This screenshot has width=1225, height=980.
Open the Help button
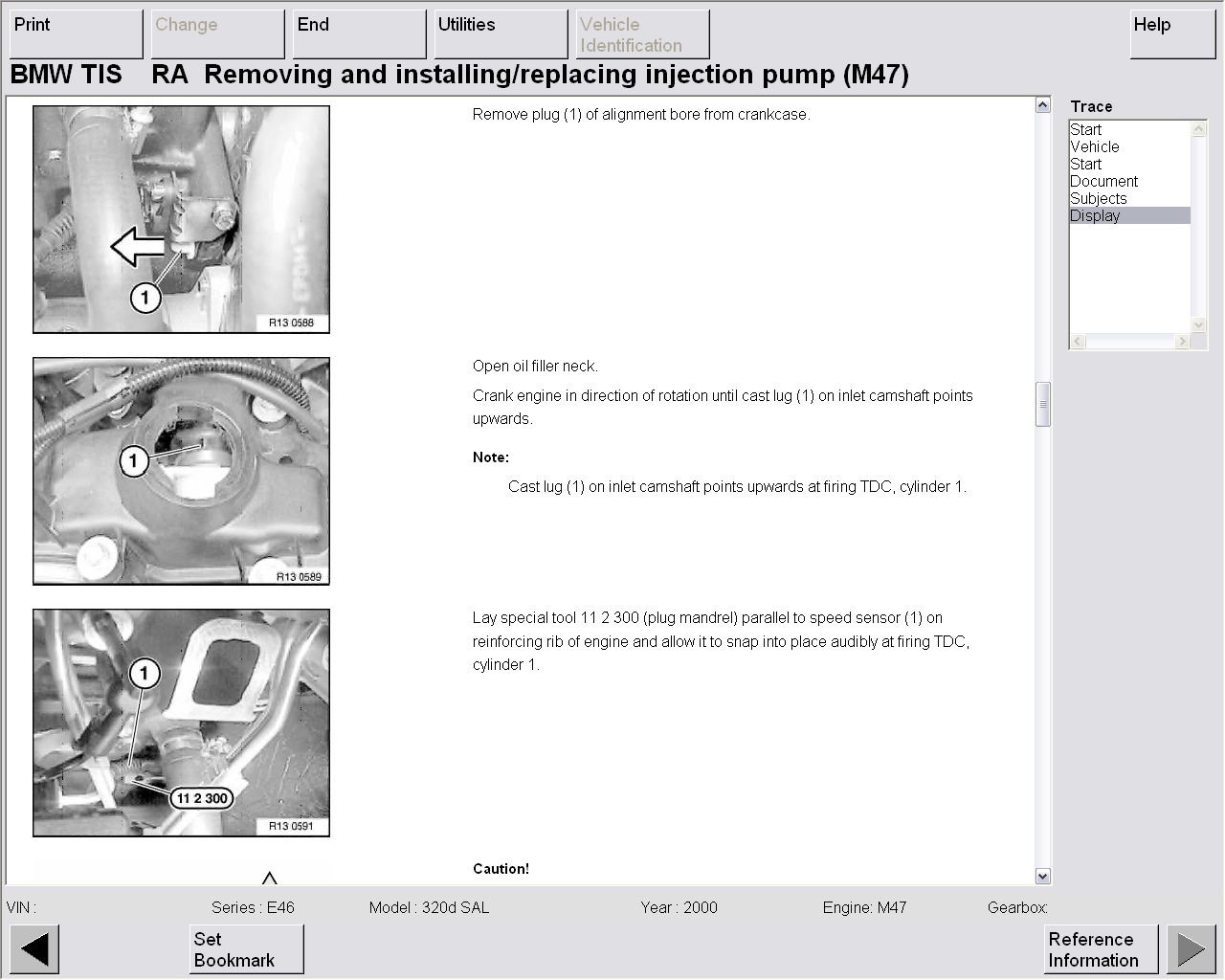click(x=1172, y=34)
